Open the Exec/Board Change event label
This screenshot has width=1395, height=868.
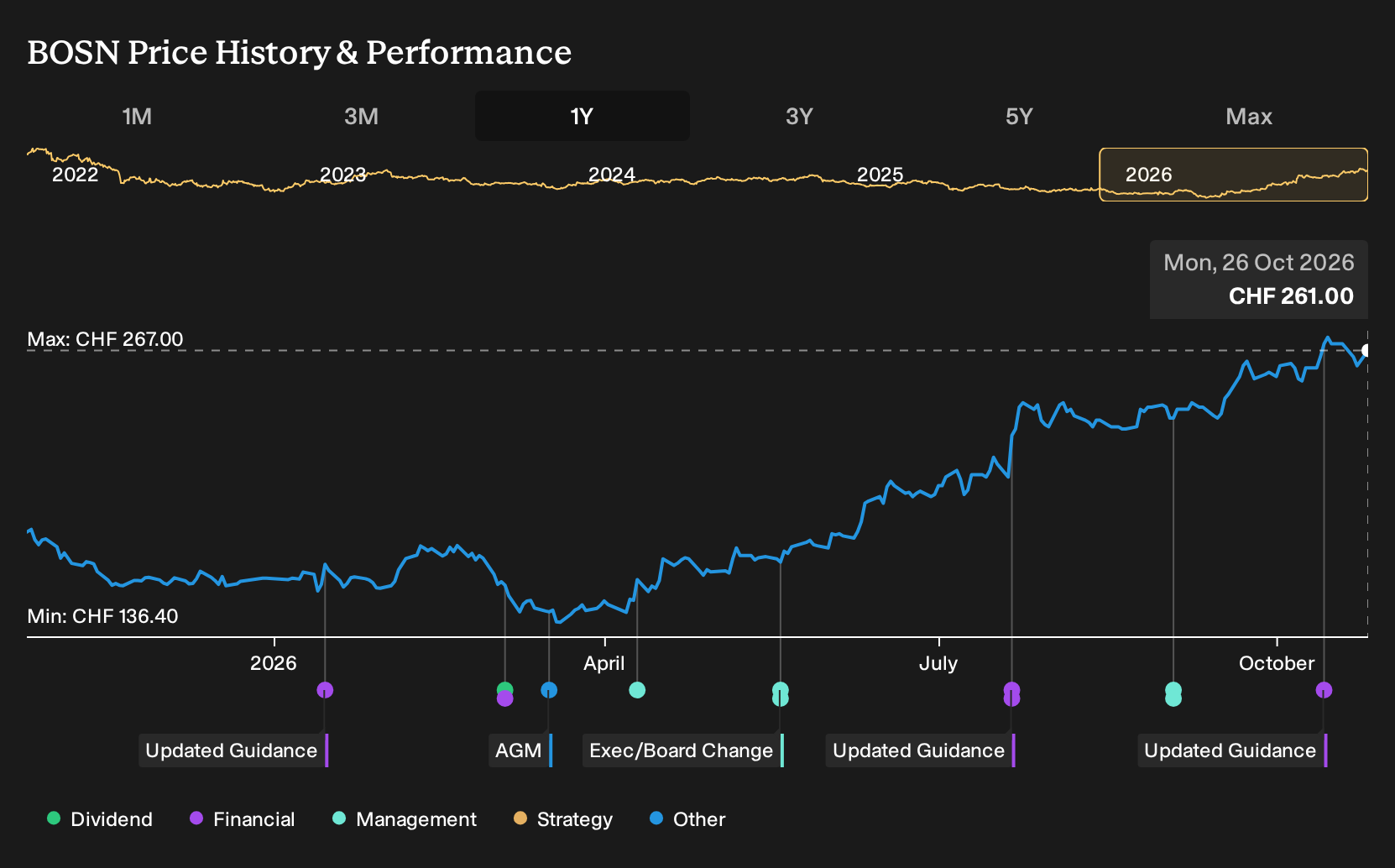(x=683, y=750)
